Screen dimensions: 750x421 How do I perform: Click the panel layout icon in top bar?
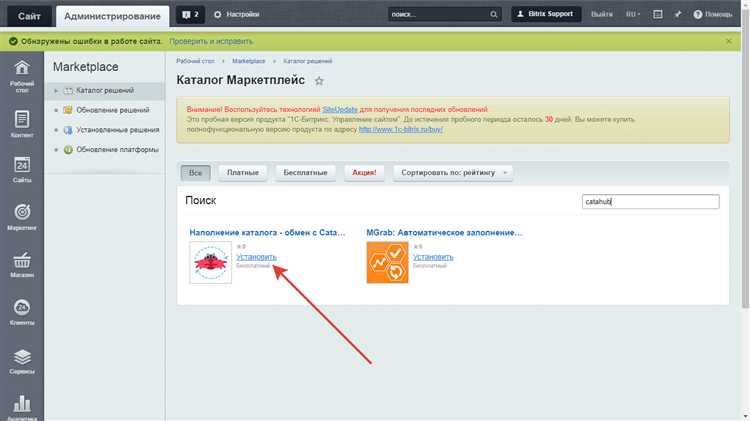[658, 14]
